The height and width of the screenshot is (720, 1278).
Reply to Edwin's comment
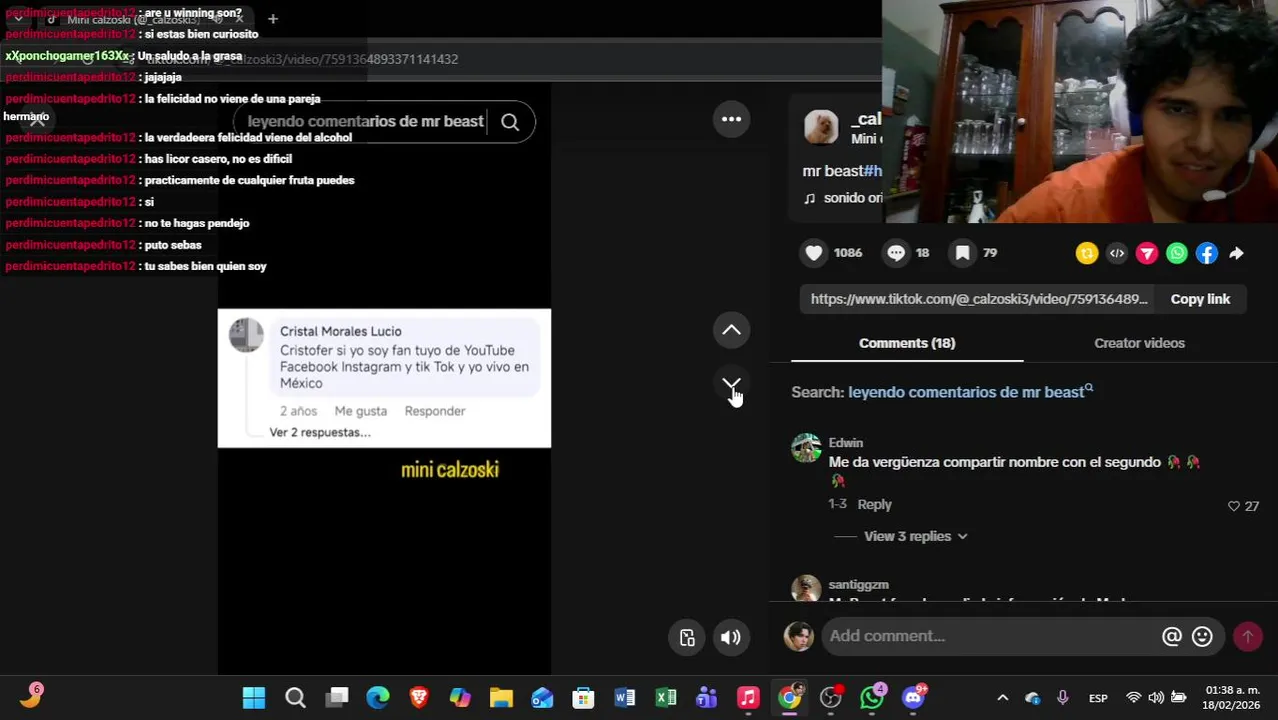coord(874,504)
